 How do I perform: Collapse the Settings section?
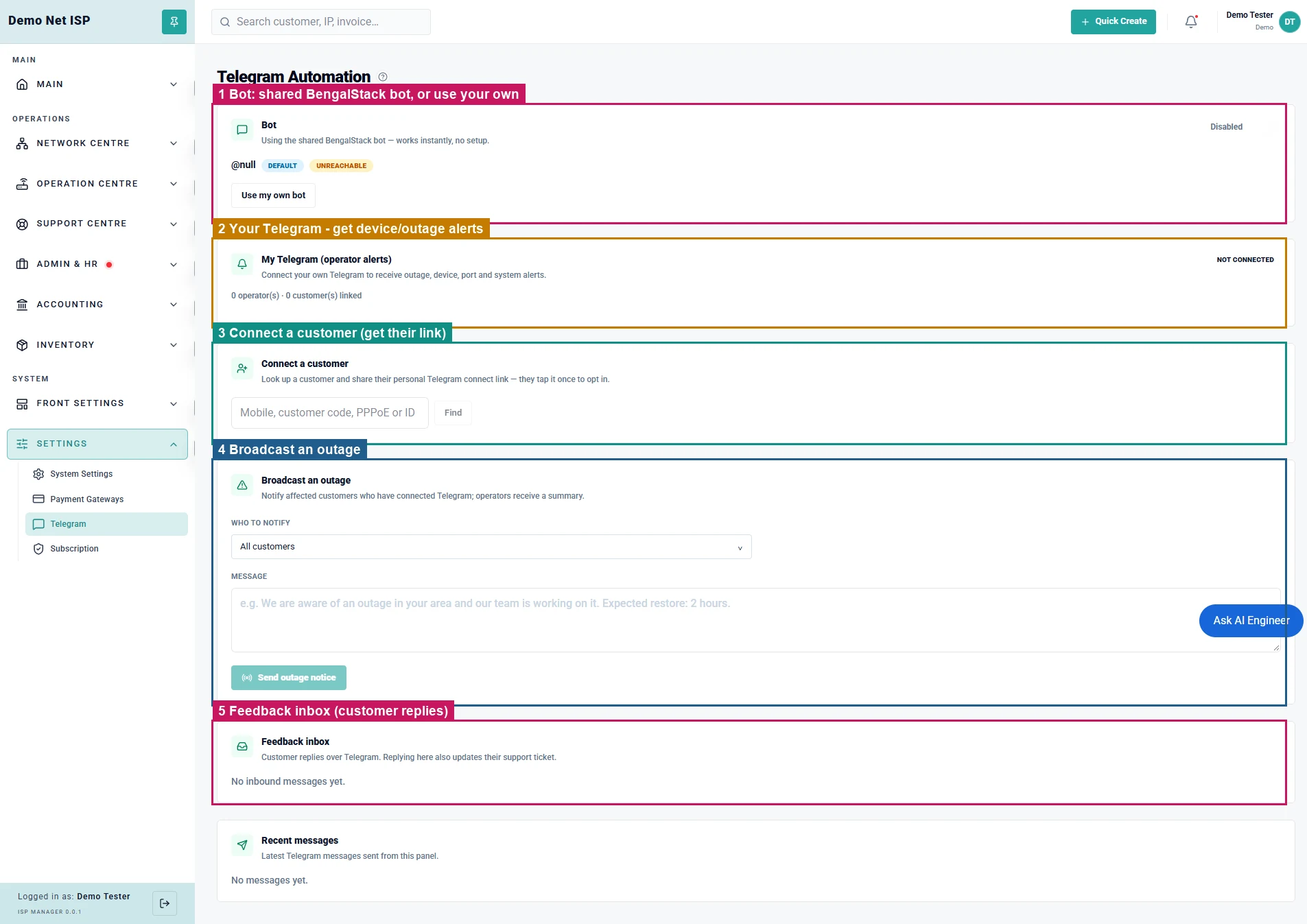(97, 444)
